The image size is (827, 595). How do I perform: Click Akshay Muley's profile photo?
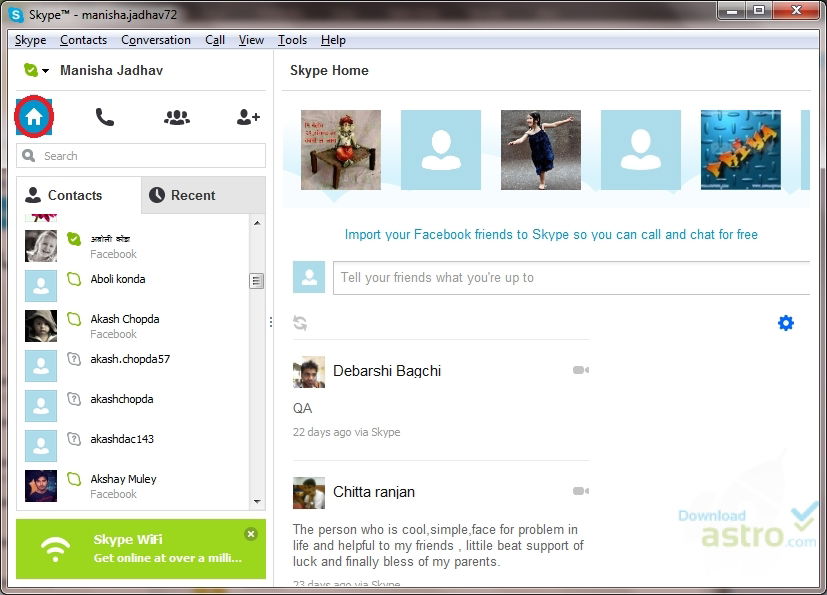(x=41, y=486)
